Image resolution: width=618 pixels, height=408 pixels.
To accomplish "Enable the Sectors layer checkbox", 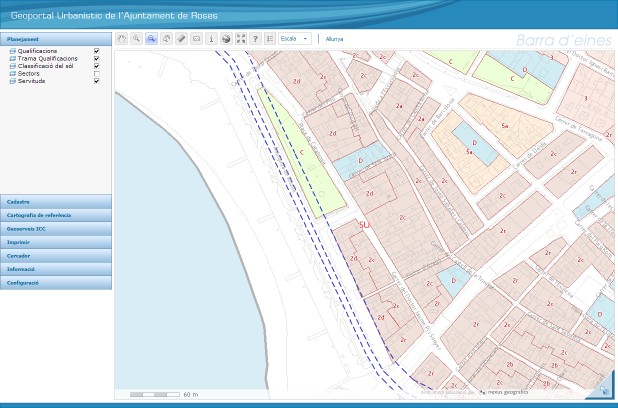I will [x=96, y=74].
